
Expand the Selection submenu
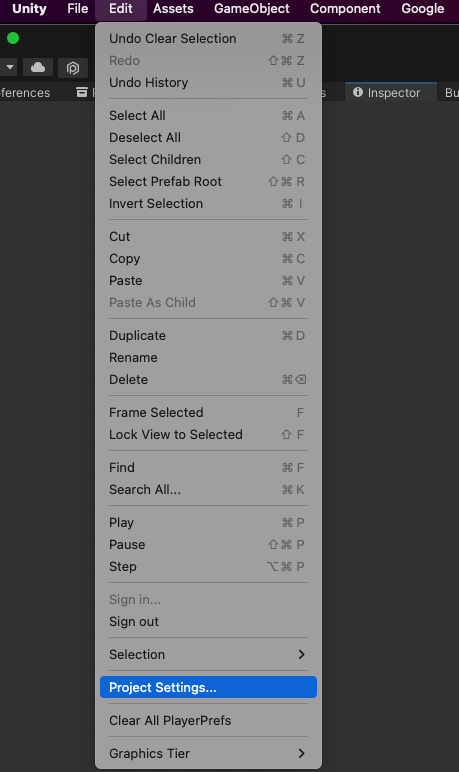pyautogui.click(x=208, y=654)
